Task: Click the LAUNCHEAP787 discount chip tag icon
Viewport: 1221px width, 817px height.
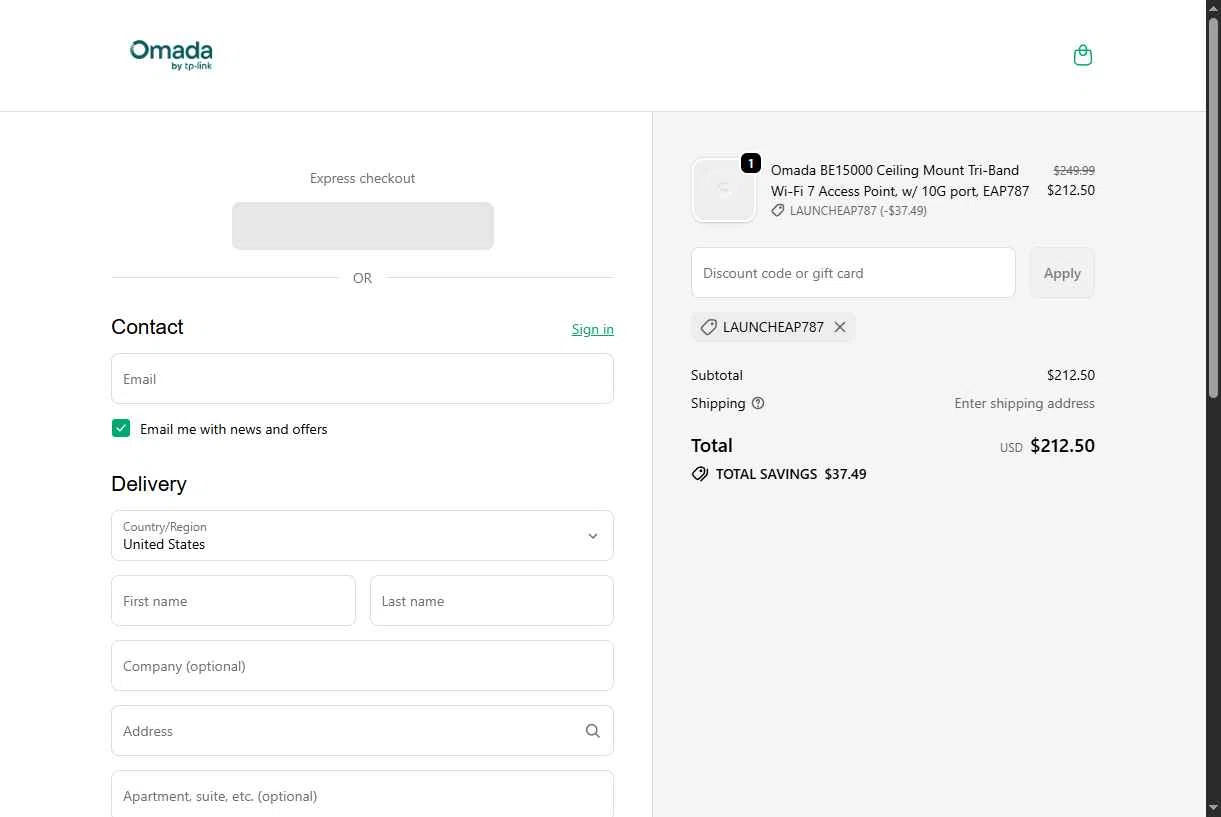Action: pos(708,327)
